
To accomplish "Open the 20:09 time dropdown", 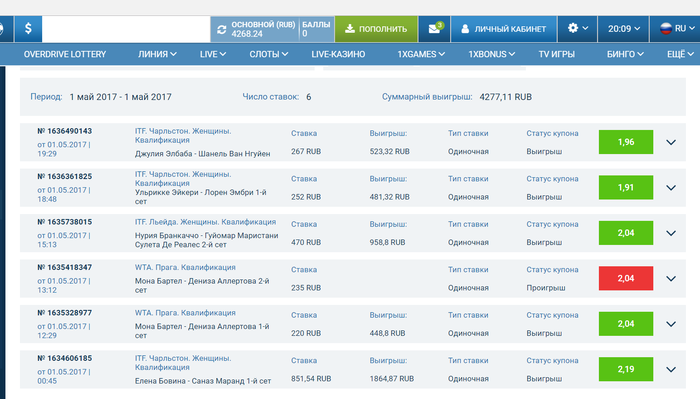I will 623,29.
